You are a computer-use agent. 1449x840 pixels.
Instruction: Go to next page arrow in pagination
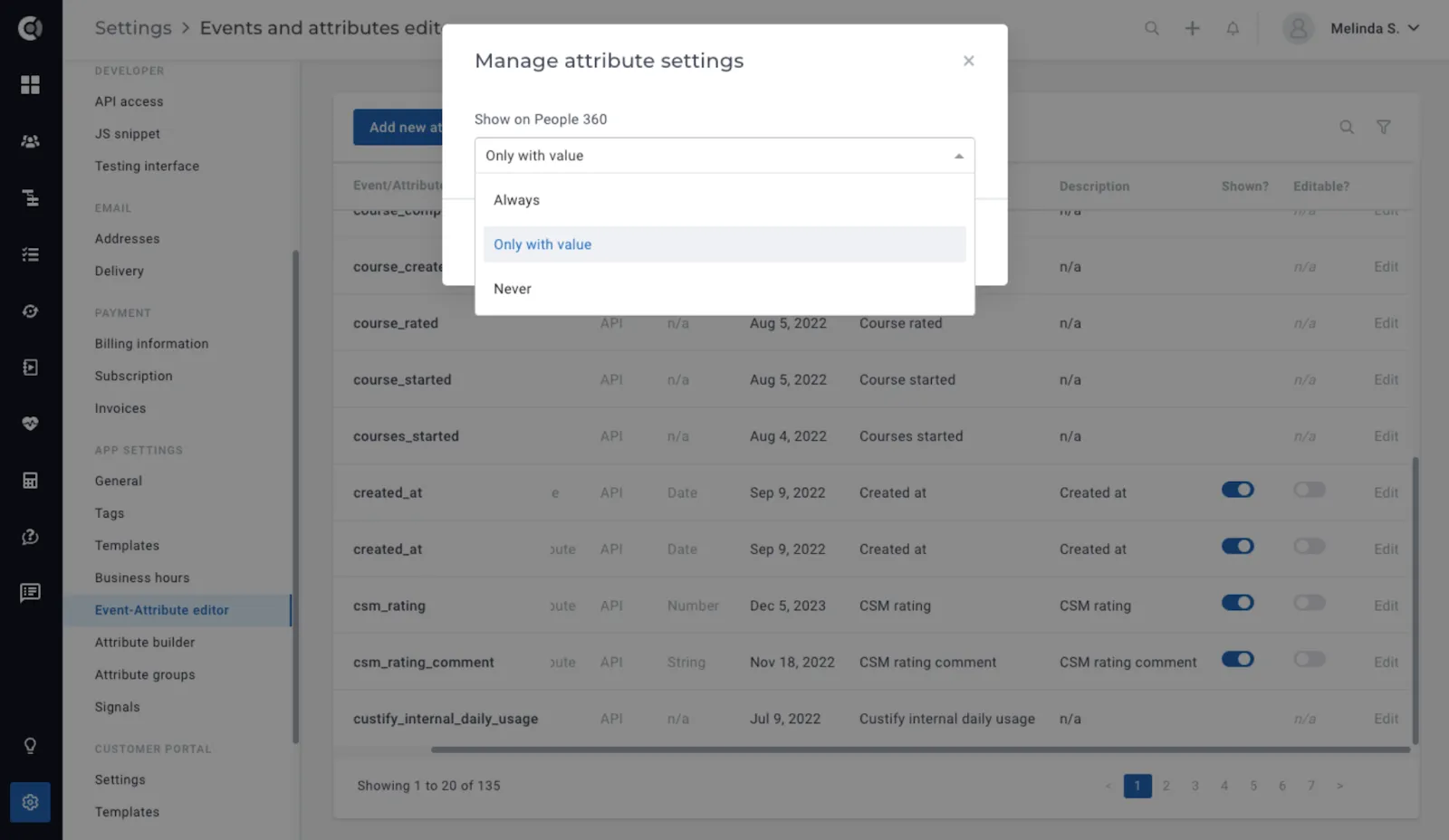[1339, 786]
